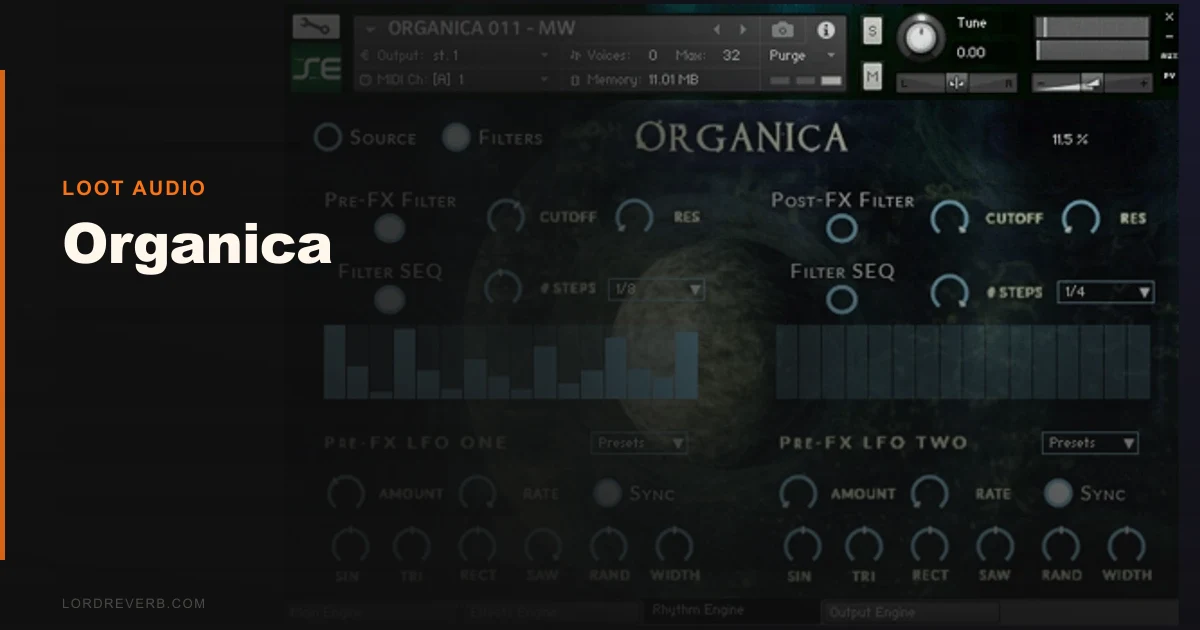The width and height of the screenshot is (1200, 630).
Task: Click LFO One WIDTH knob
Action: [674, 546]
